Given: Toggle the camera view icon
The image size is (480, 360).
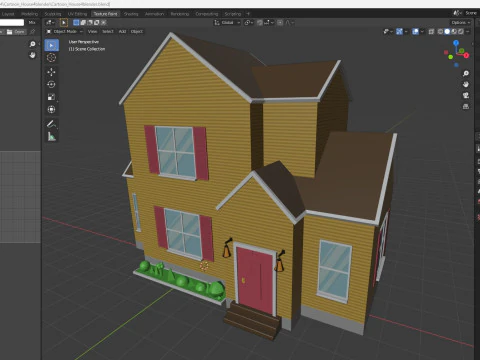Looking at the screenshot, I should coord(466,96).
